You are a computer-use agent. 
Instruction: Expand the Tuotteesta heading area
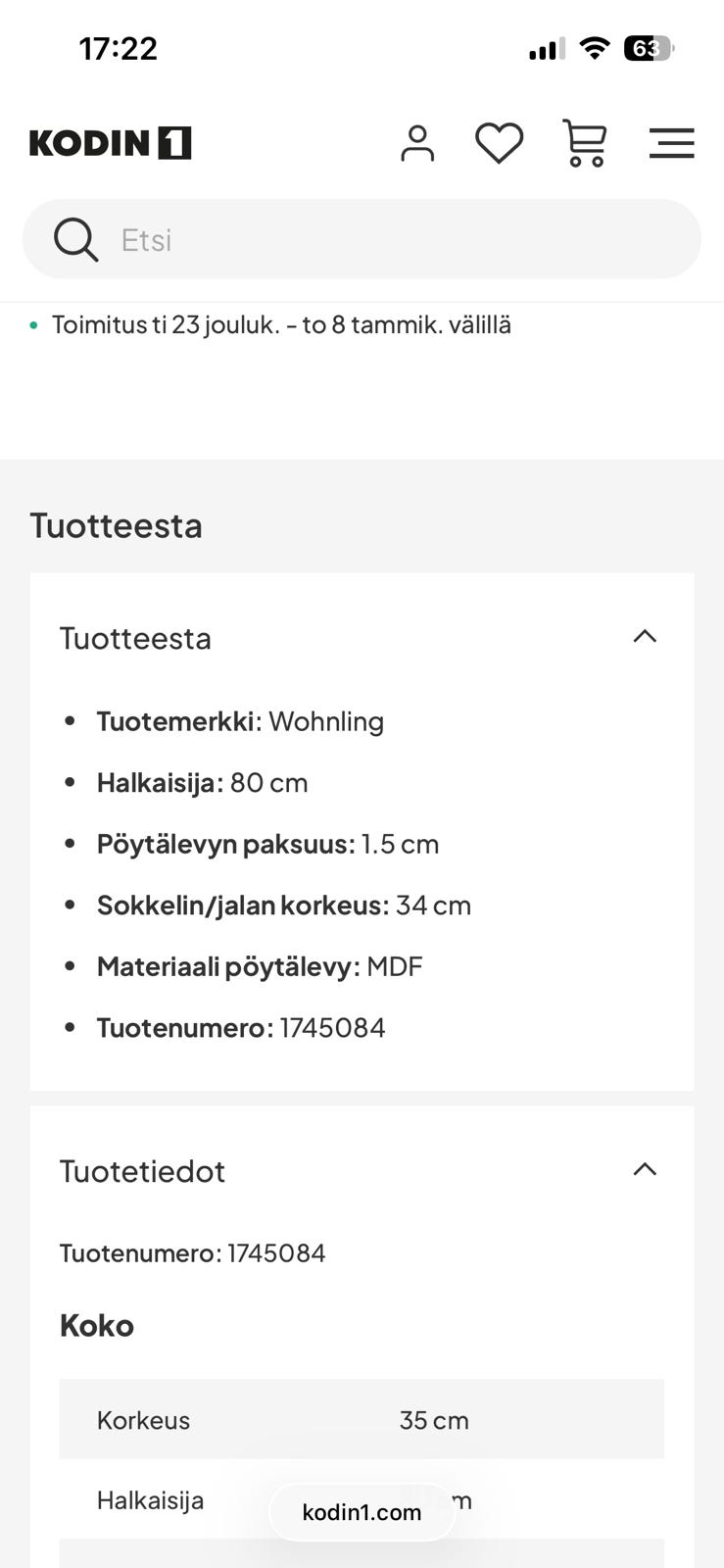tap(136, 638)
